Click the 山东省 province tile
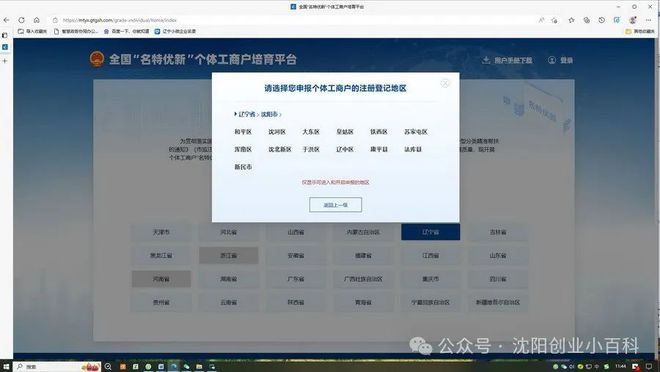This screenshot has height=372, width=660. click(x=498, y=255)
